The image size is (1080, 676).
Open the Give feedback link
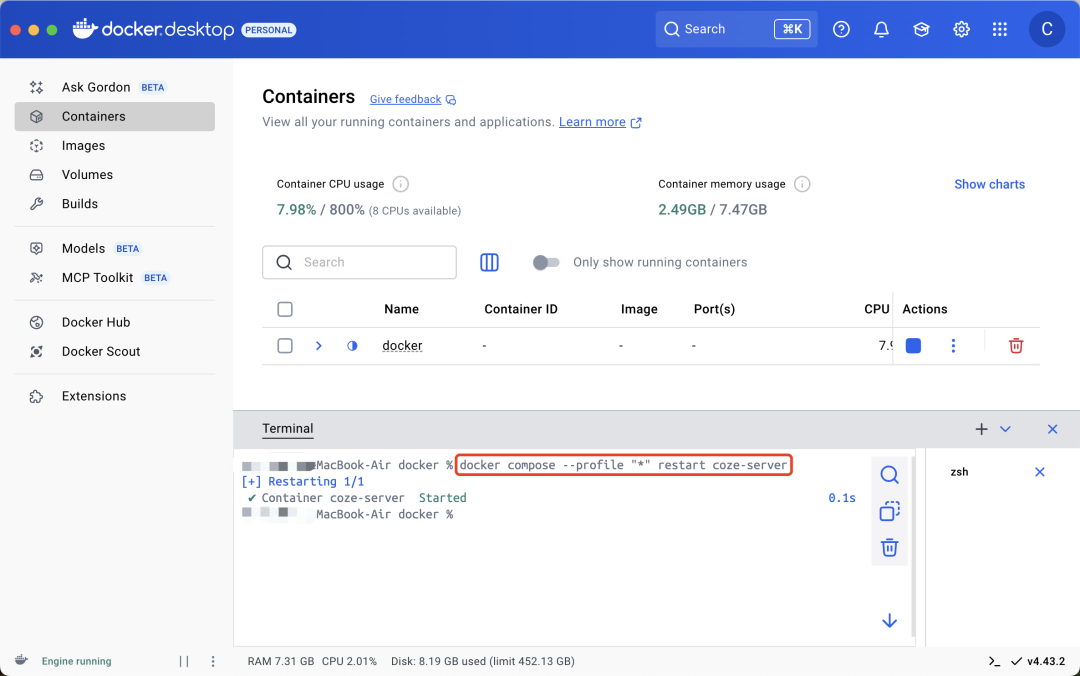click(405, 99)
